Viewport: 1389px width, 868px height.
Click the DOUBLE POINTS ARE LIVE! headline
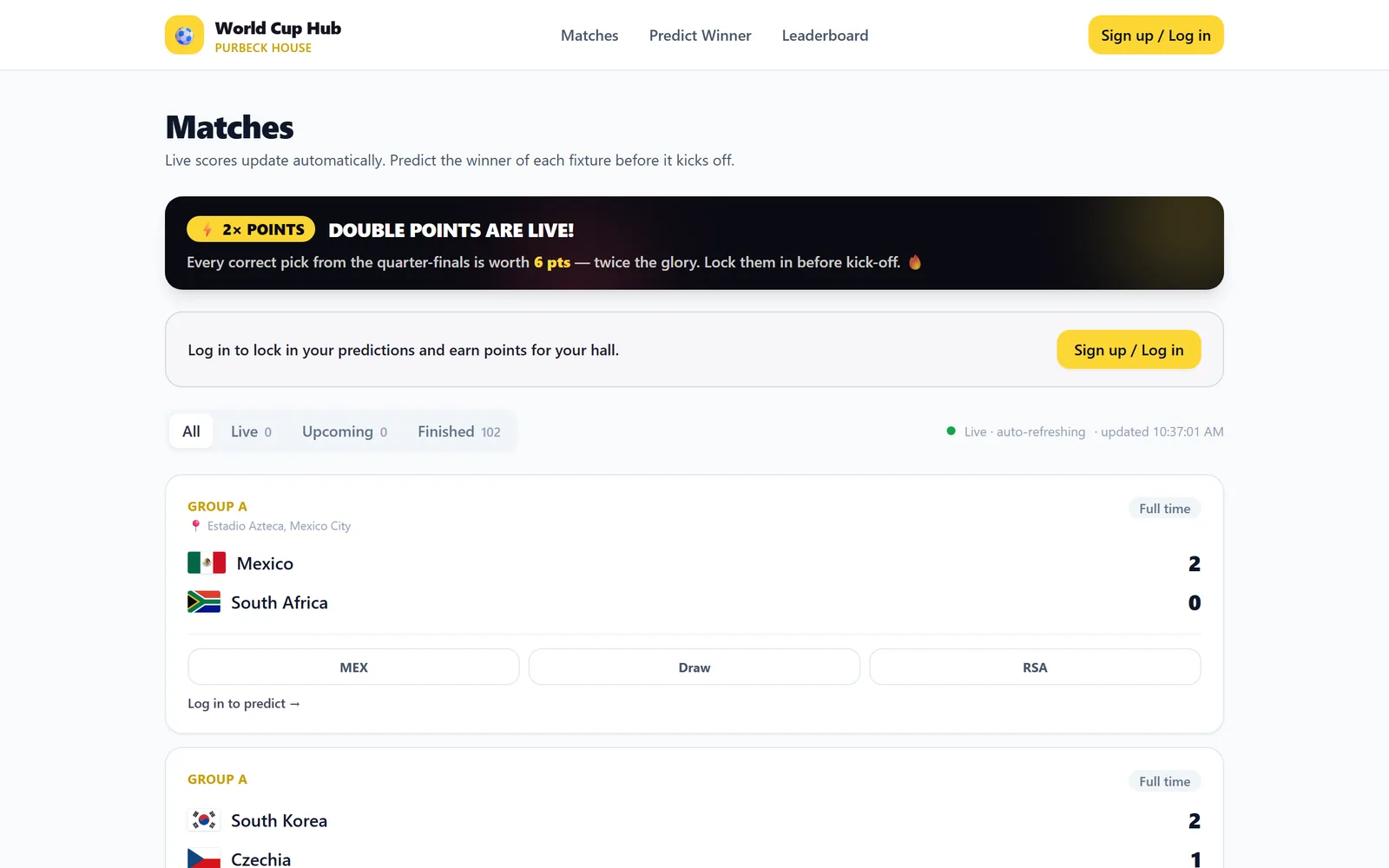pyautogui.click(x=451, y=230)
